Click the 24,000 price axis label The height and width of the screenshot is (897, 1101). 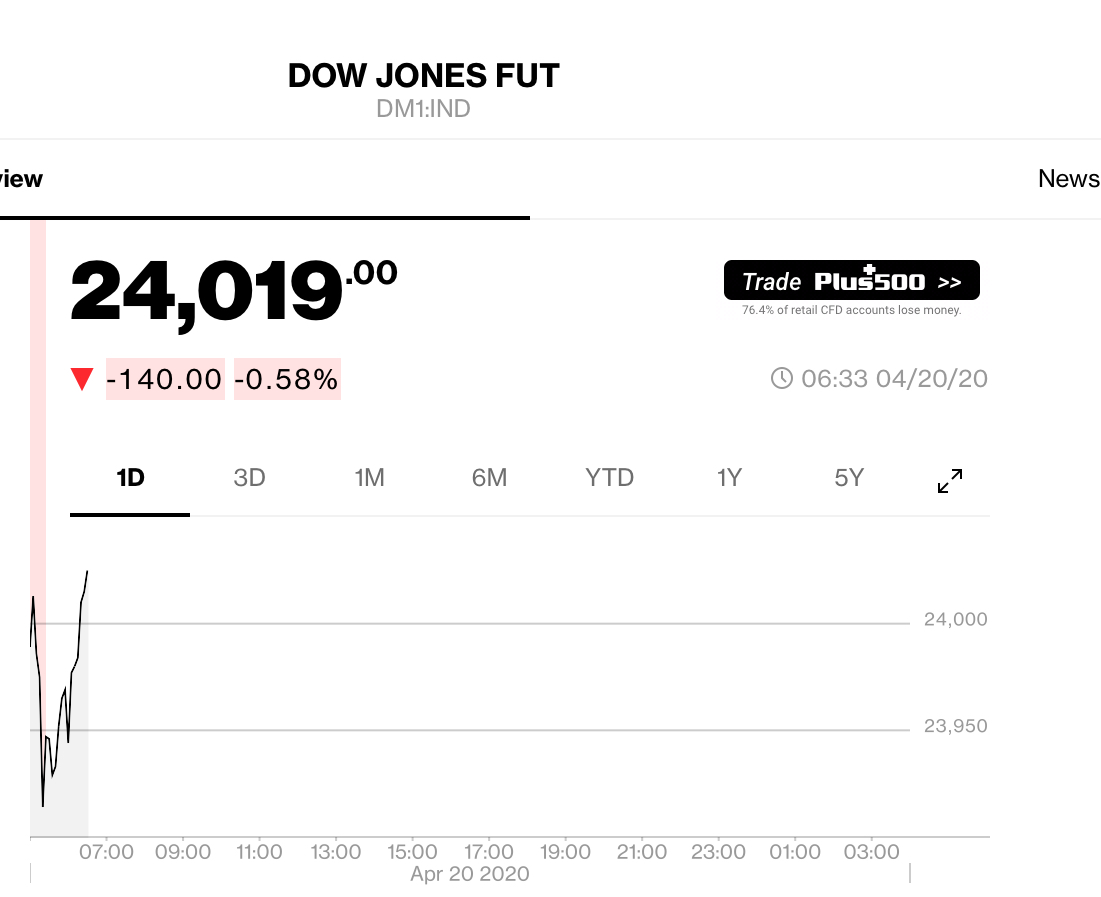click(x=955, y=620)
